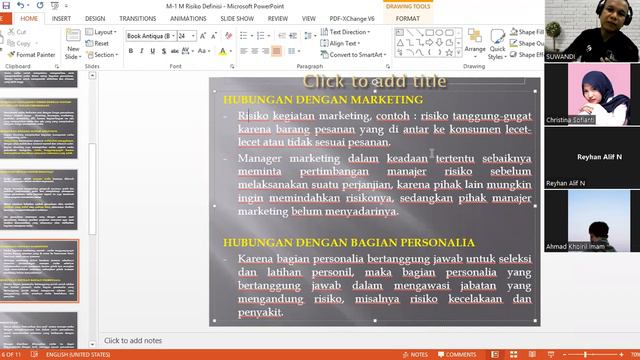Click Shape Fill
The image size is (640, 360).
527,32
